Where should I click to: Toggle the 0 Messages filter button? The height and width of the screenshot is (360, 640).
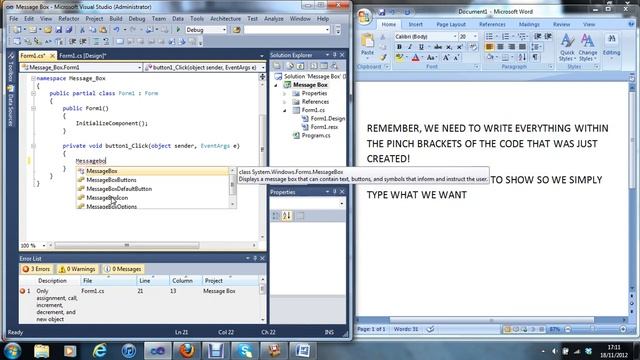point(123,269)
